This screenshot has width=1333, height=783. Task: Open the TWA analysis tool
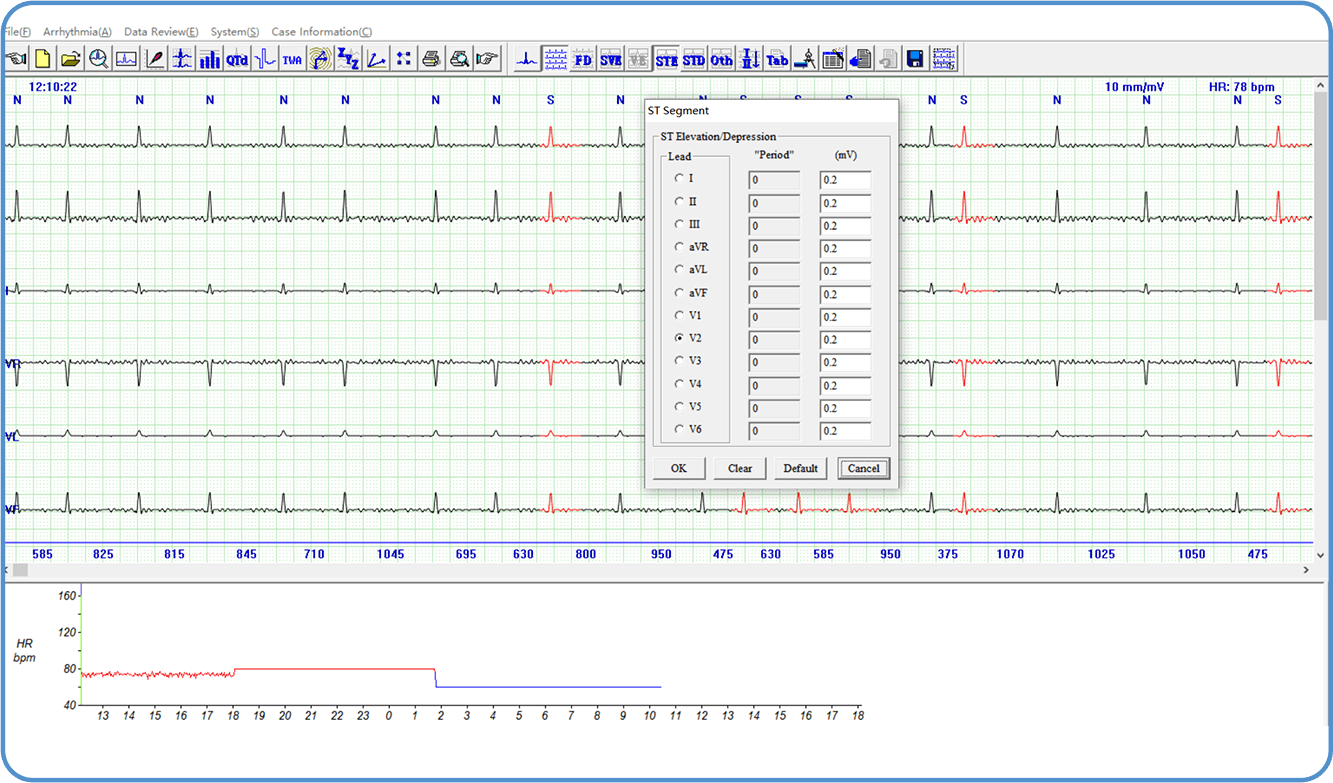(292, 59)
